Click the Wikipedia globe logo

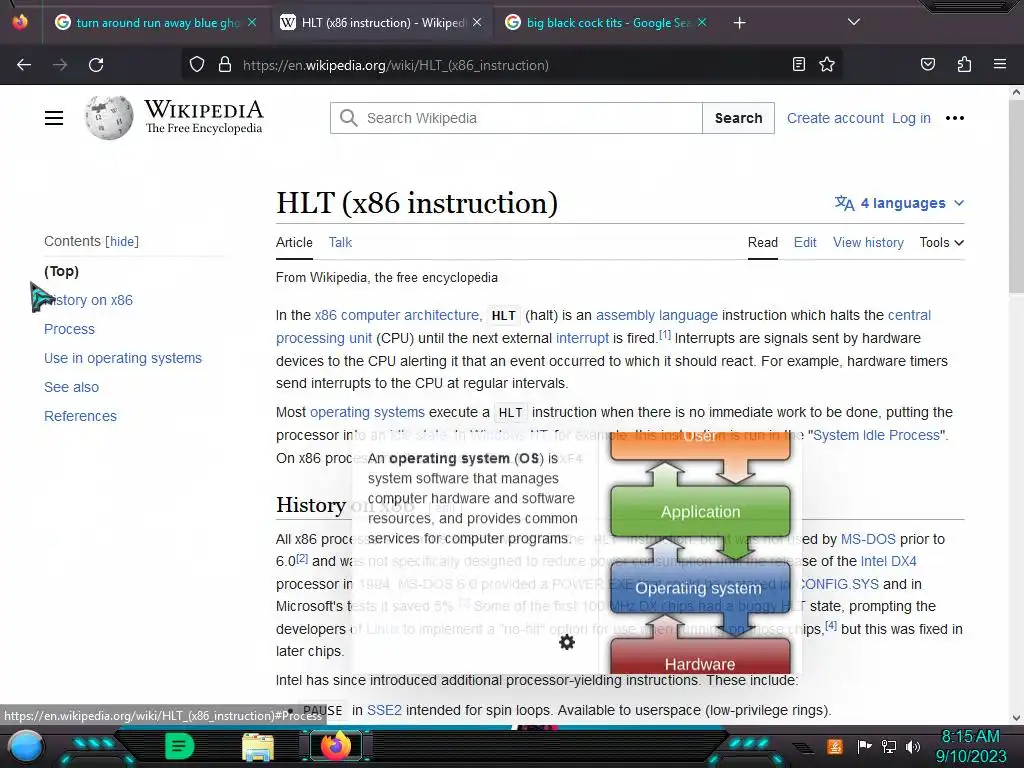click(108, 118)
